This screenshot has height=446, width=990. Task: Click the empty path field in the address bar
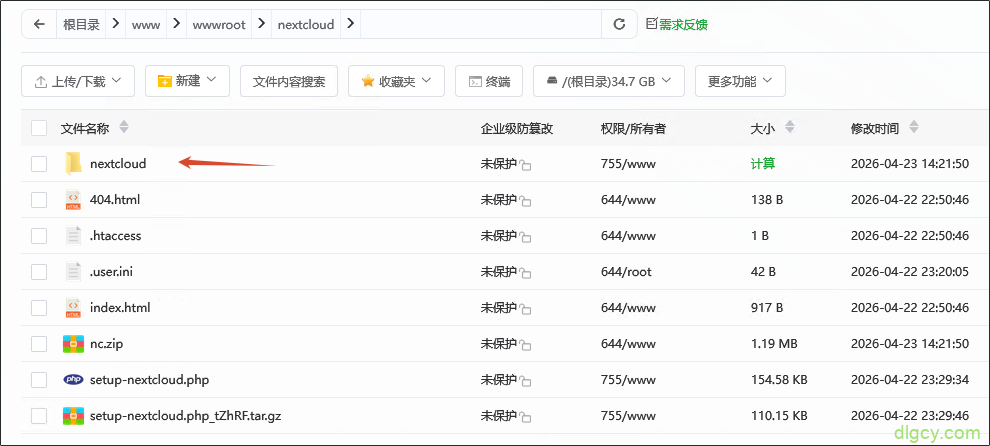tap(481, 25)
